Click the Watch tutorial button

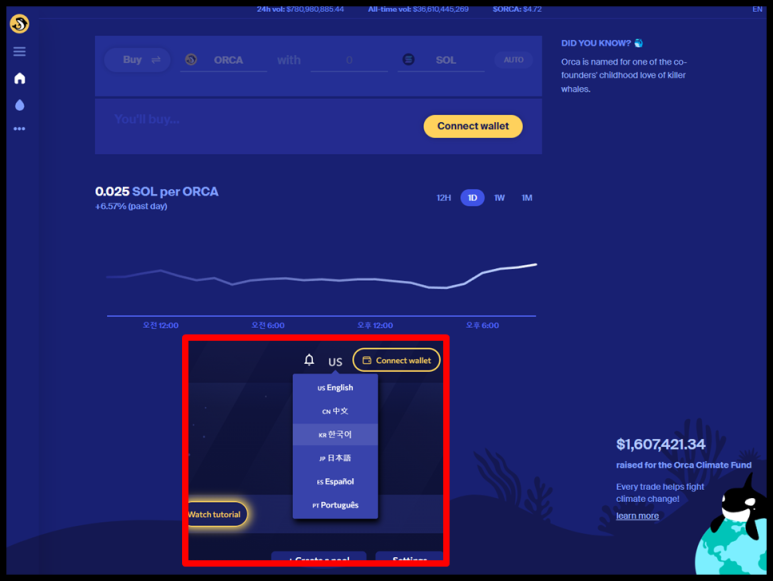pyautogui.click(x=216, y=514)
